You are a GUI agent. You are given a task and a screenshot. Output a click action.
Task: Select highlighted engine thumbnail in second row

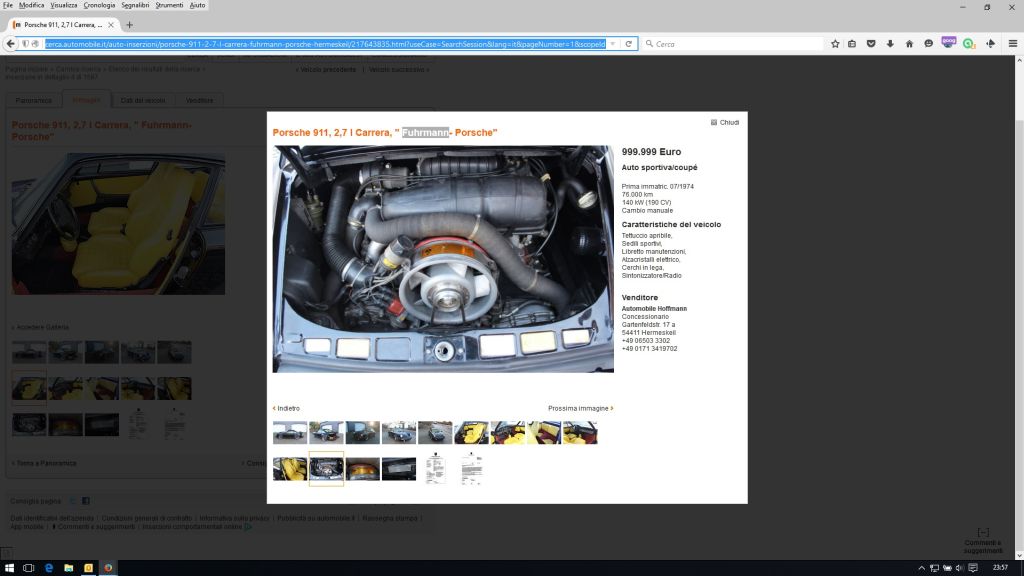tap(326, 469)
